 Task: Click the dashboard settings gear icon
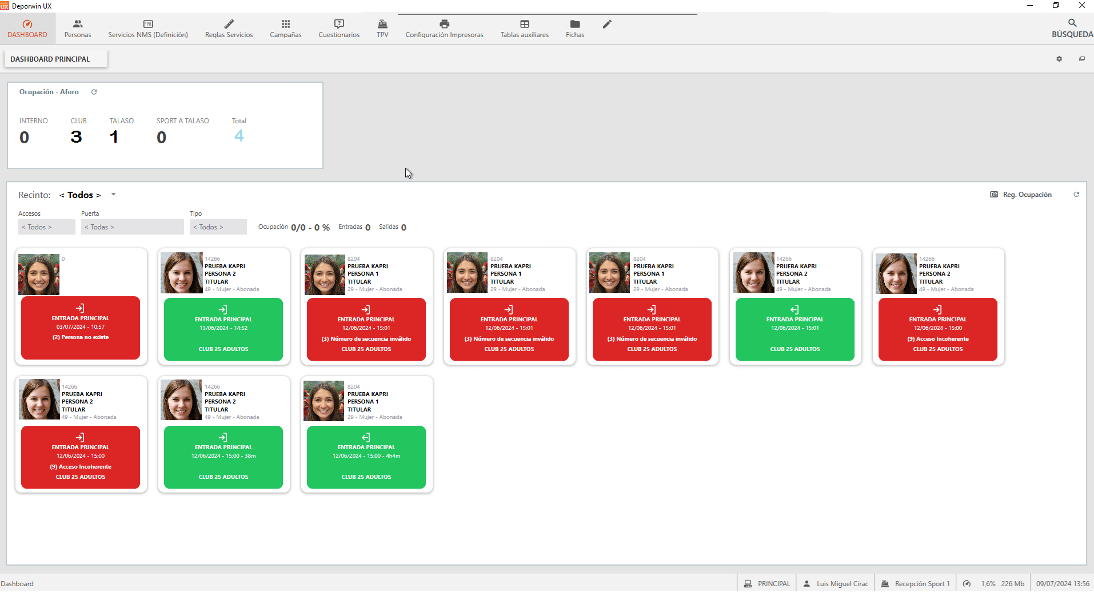pos(1059,59)
